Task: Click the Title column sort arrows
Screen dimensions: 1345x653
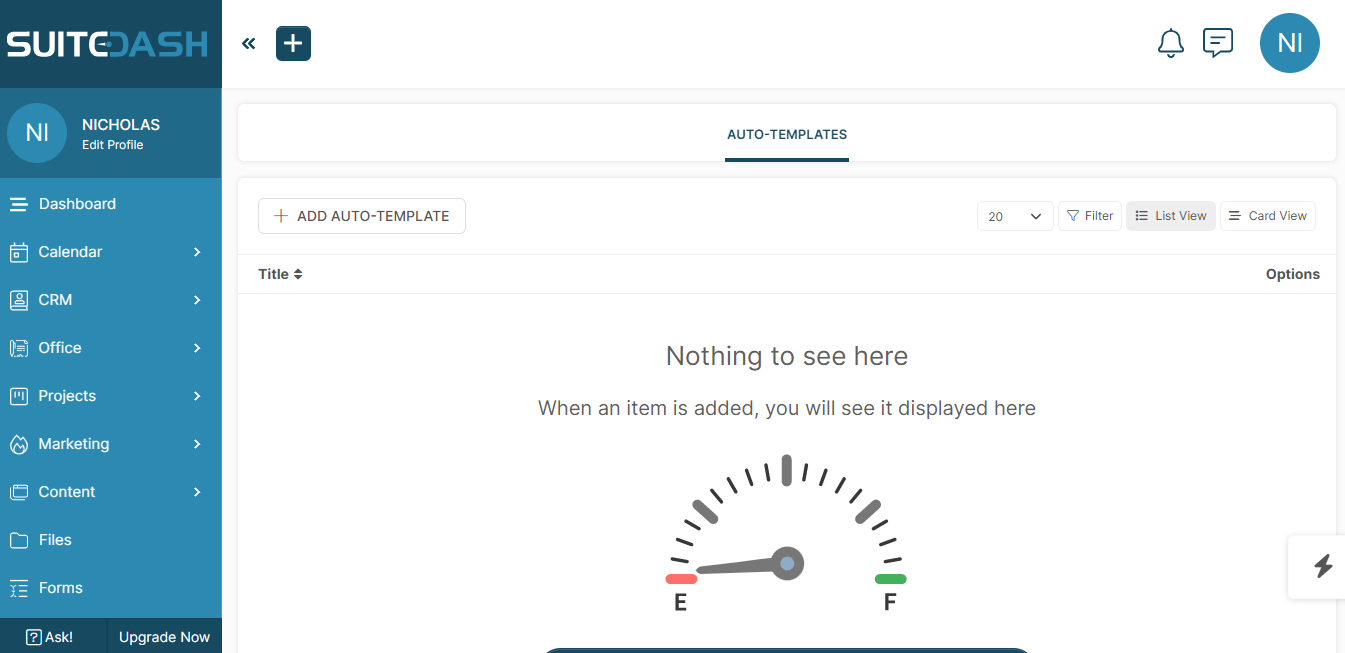Action: pos(298,274)
